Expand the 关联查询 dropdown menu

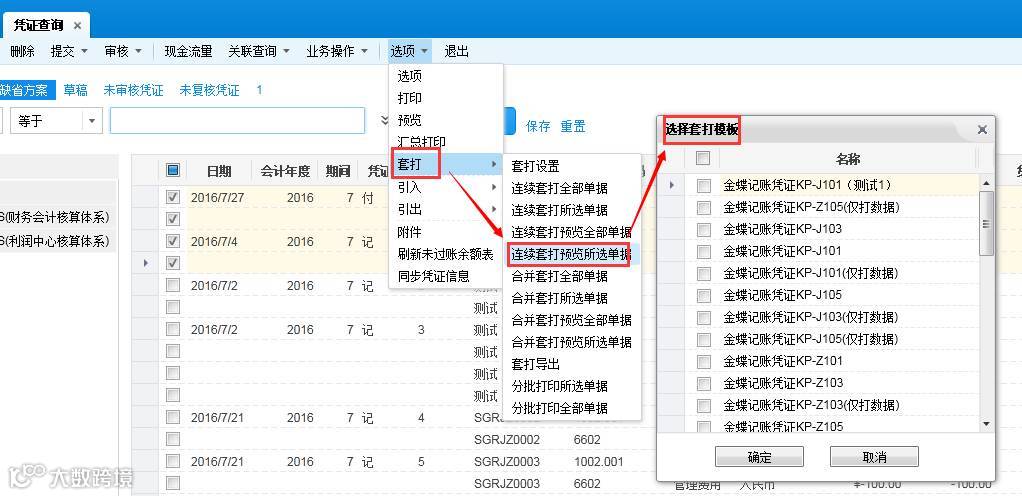click(286, 51)
